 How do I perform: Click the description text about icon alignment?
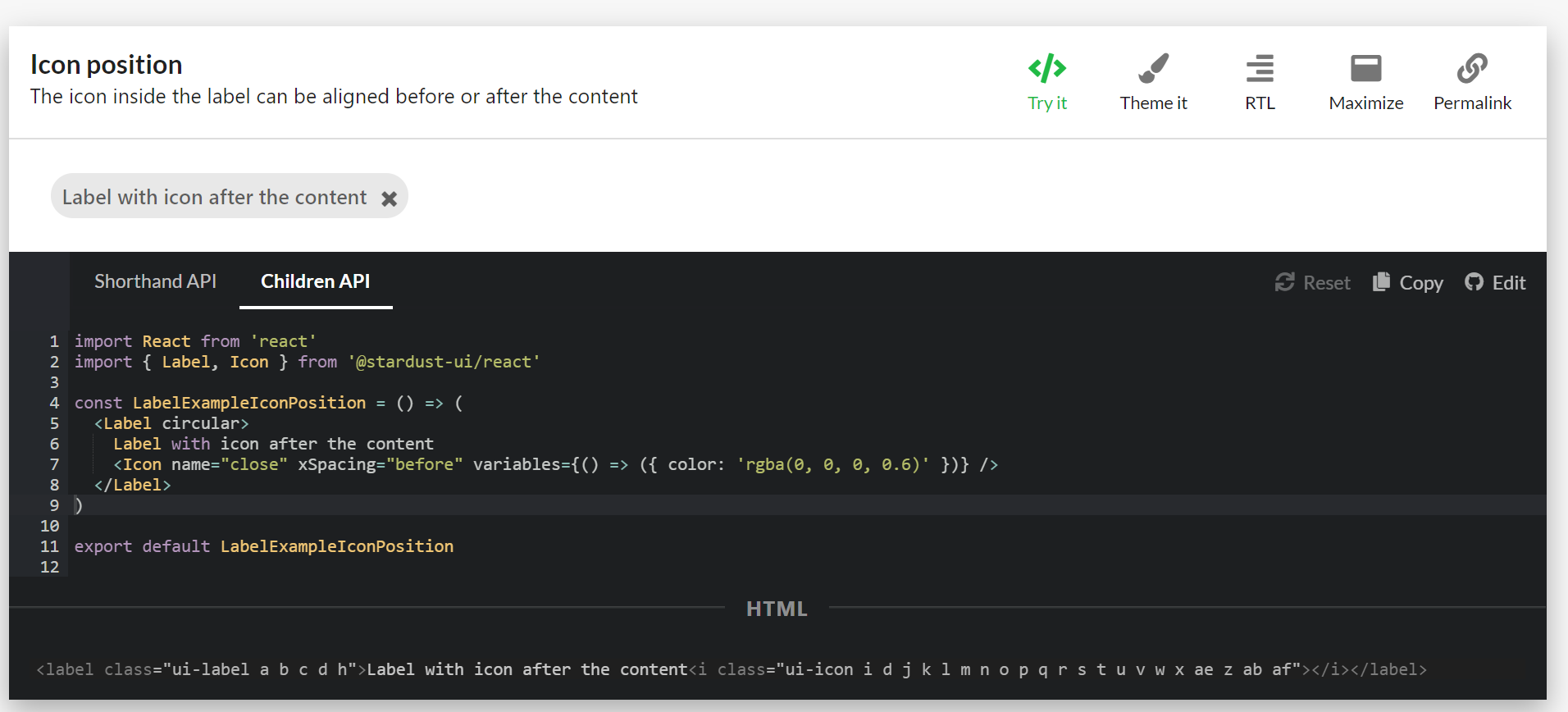(334, 97)
